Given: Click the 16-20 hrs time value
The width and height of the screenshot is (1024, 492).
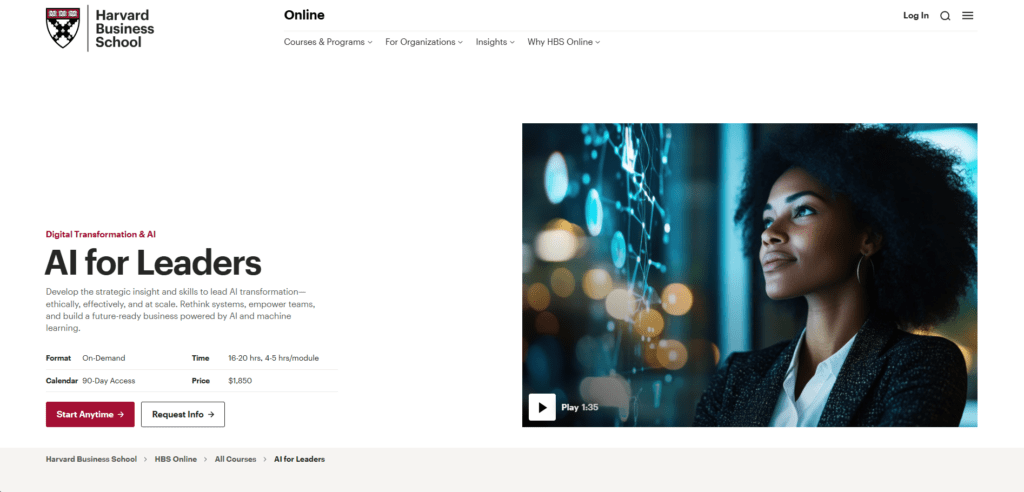Looking at the screenshot, I should point(274,358).
